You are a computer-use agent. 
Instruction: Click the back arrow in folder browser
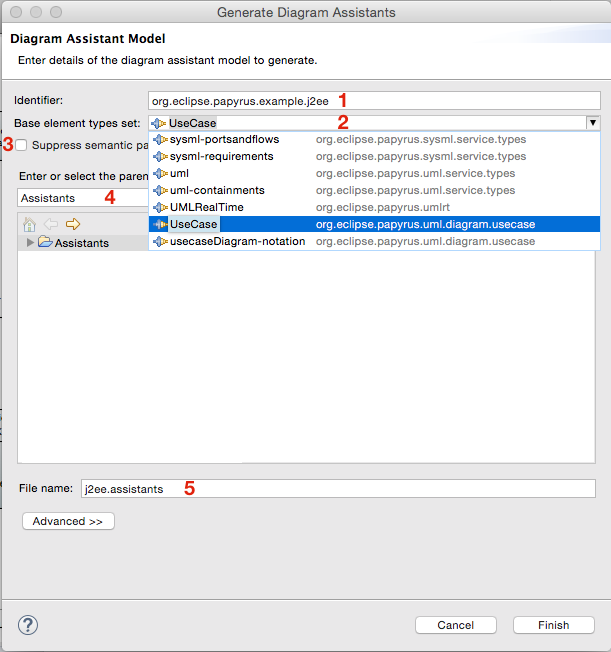click(51, 224)
